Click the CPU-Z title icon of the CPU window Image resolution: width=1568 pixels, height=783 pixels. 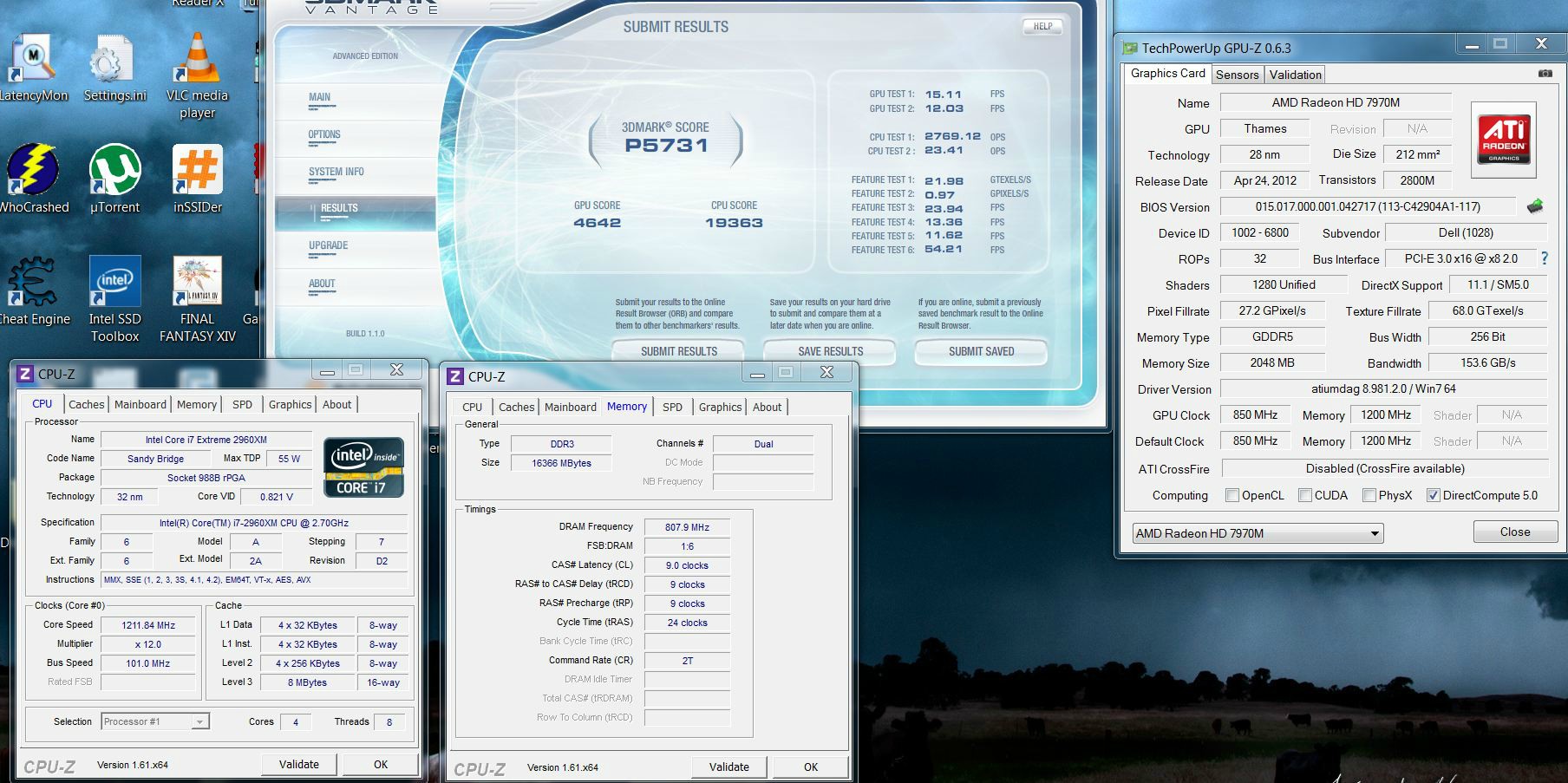pyautogui.click(x=25, y=374)
